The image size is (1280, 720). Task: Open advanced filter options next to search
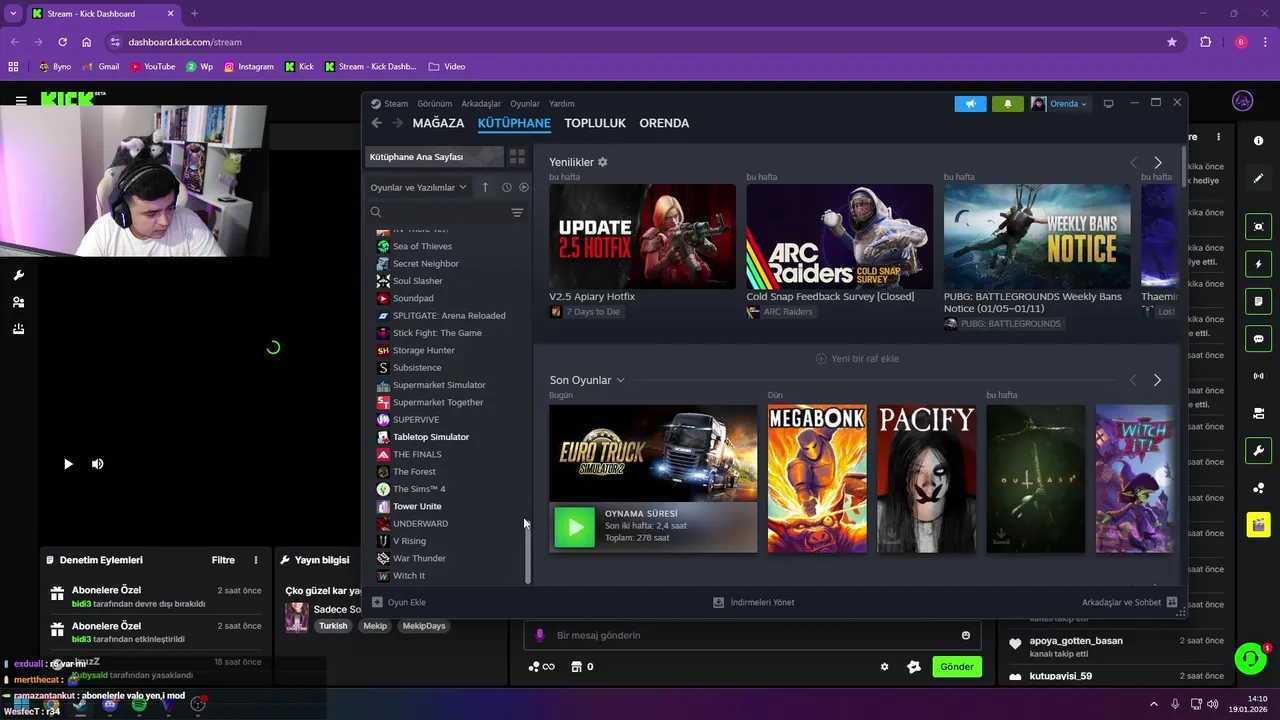tap(517, 212)
